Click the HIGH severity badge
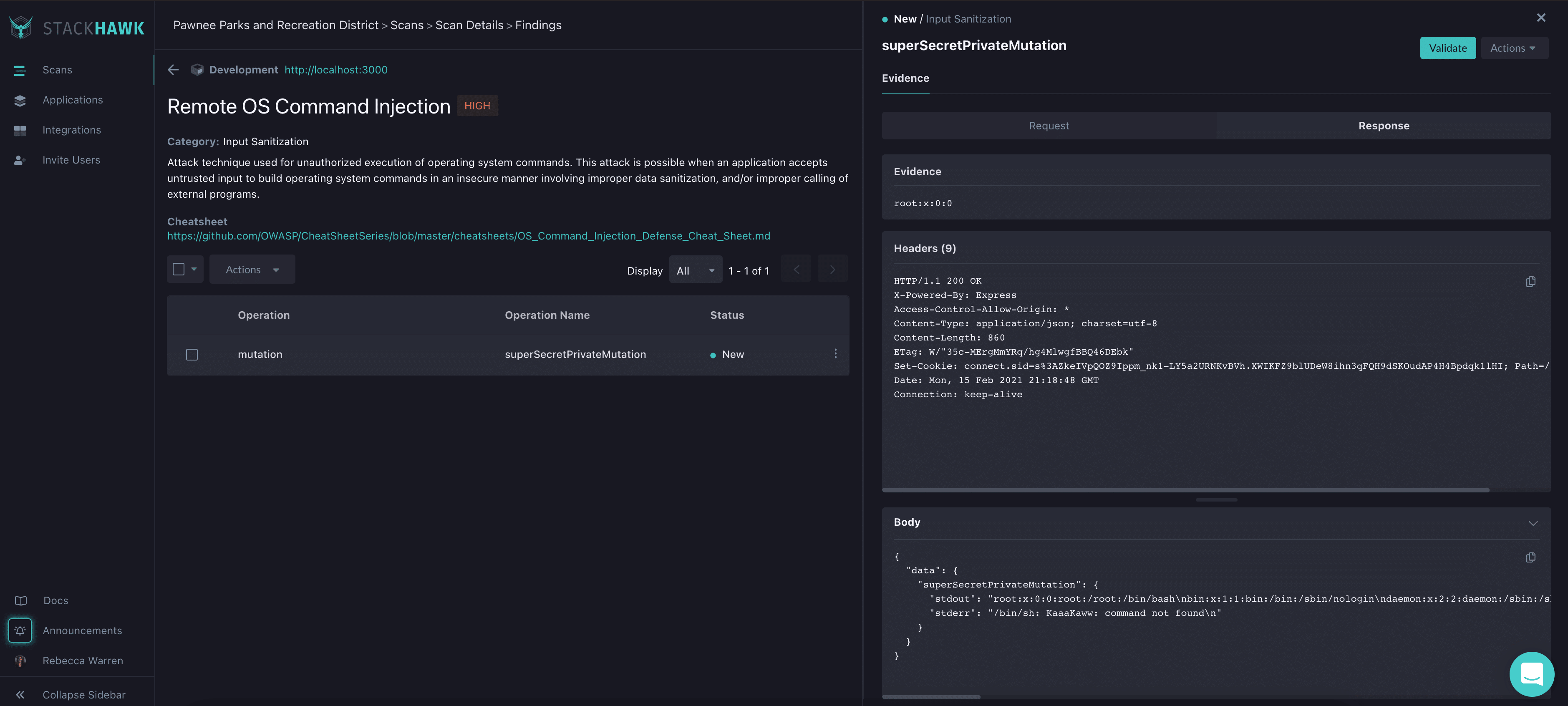The image size is (1568, 706). pos(477,106)
